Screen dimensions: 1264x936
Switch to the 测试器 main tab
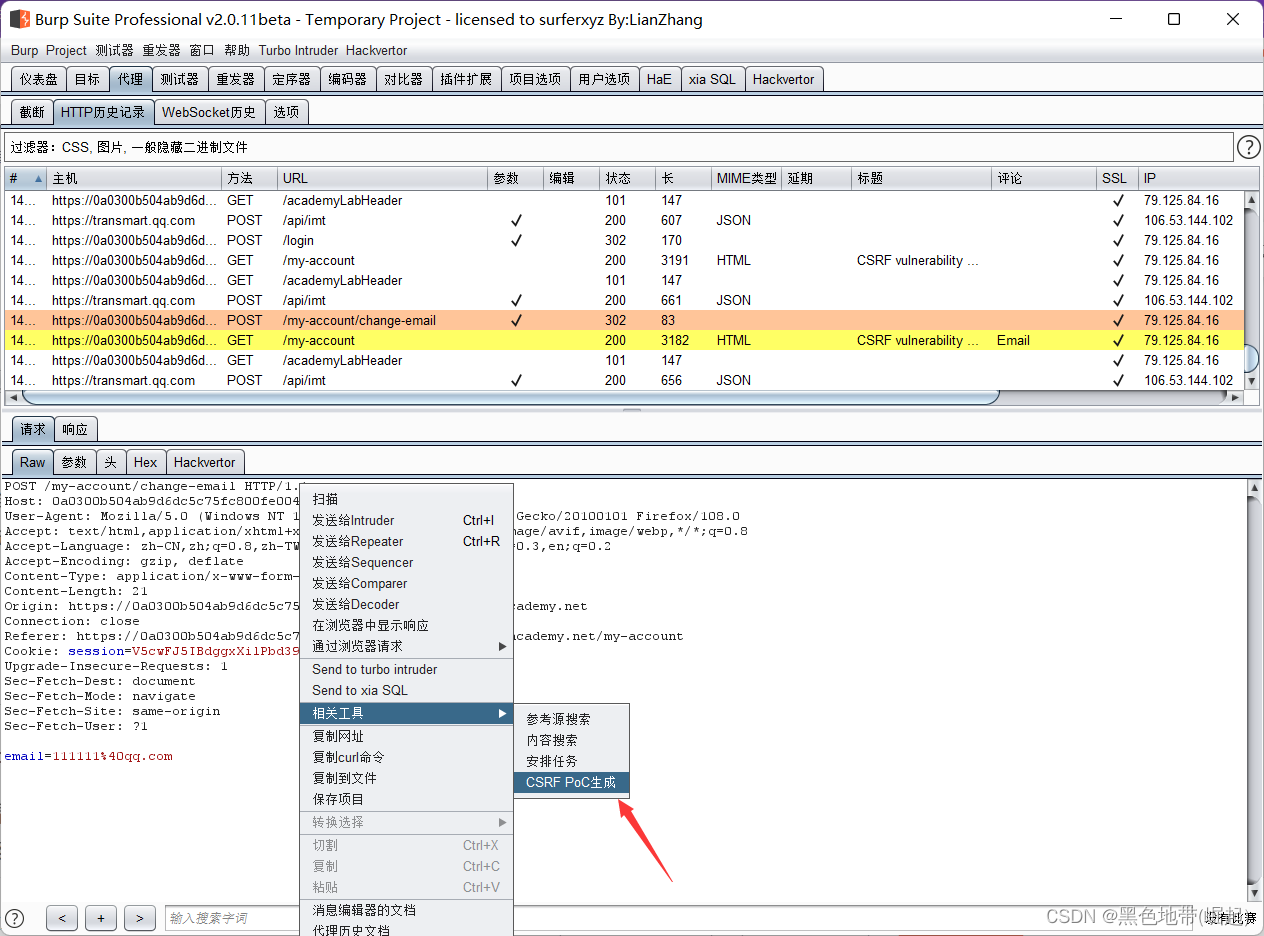(180, 79)
